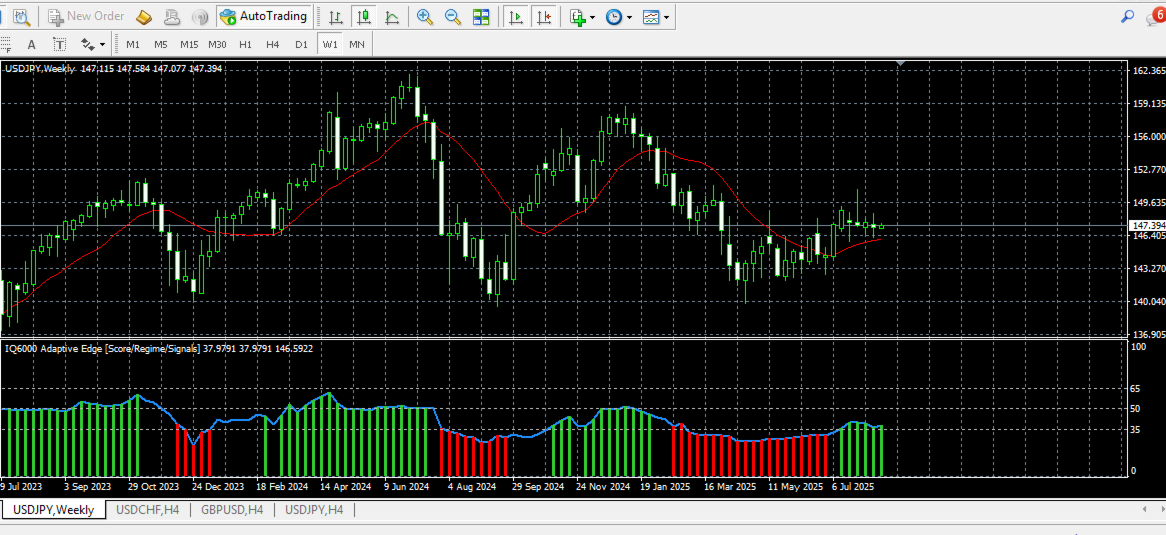Click the New Order button
This screenshot has width=1166, height=535.
(86, 16)
